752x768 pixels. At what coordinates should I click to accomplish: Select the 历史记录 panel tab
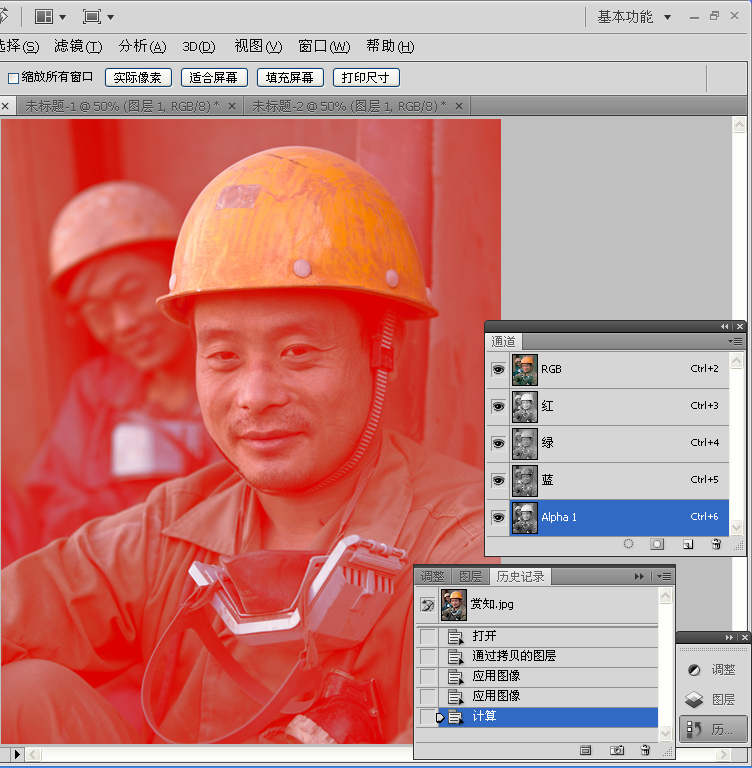click(x=520, y=576)
